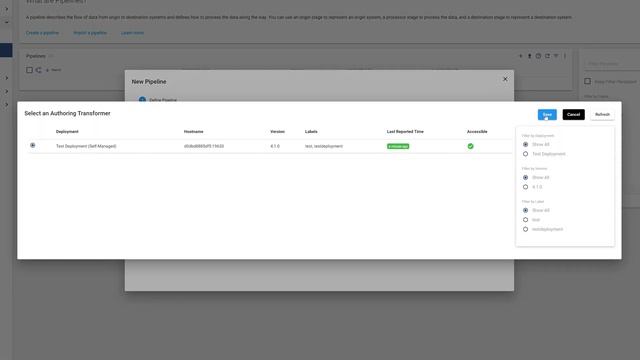The height and width of the screenshot is (360, 640).
Task: Click the circular icon in Pipelines toolbar
Action: [x=538, y=56]
